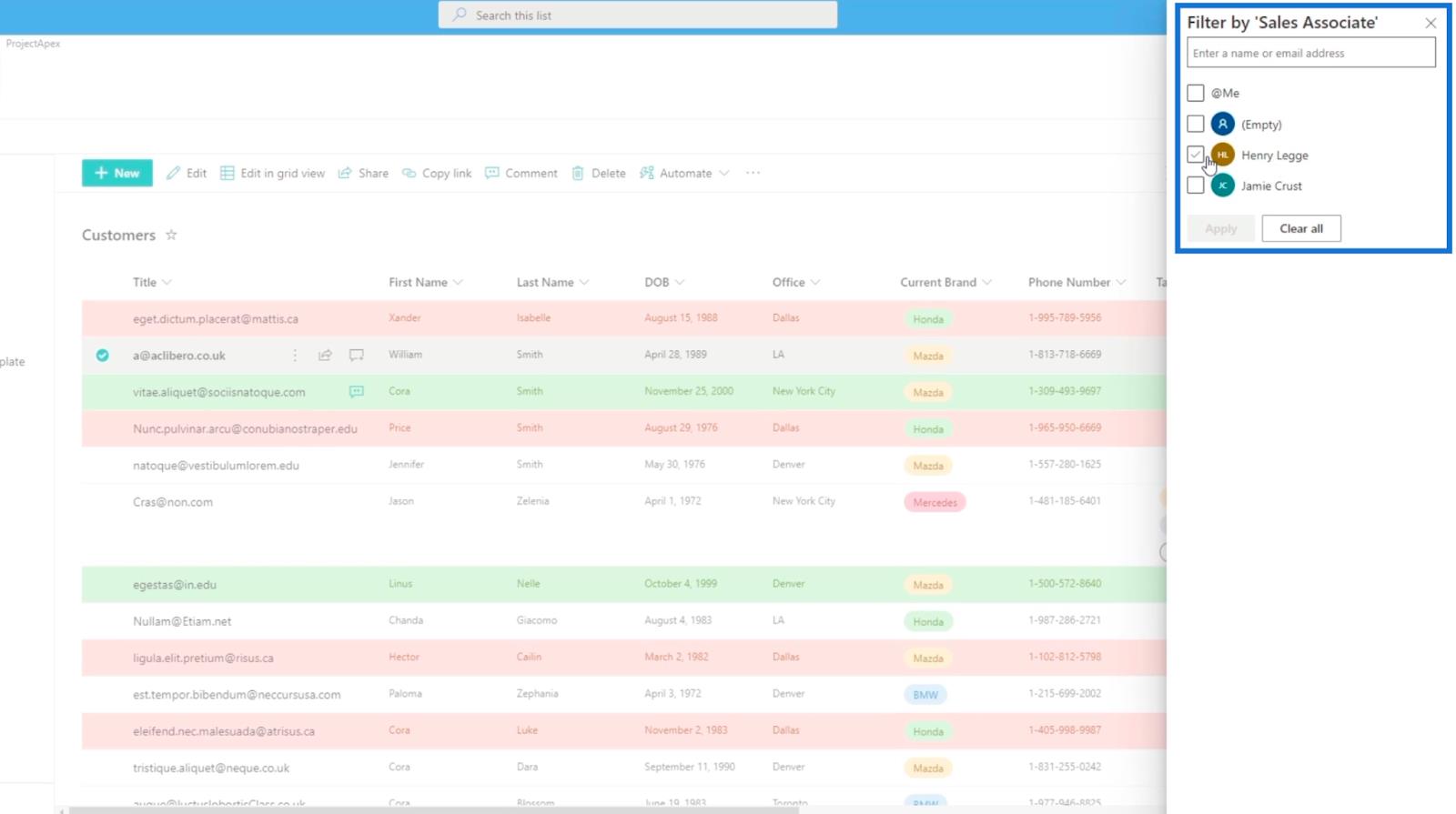Click the Delete trash icon
1456x814 pixels.
click(578, 173)
